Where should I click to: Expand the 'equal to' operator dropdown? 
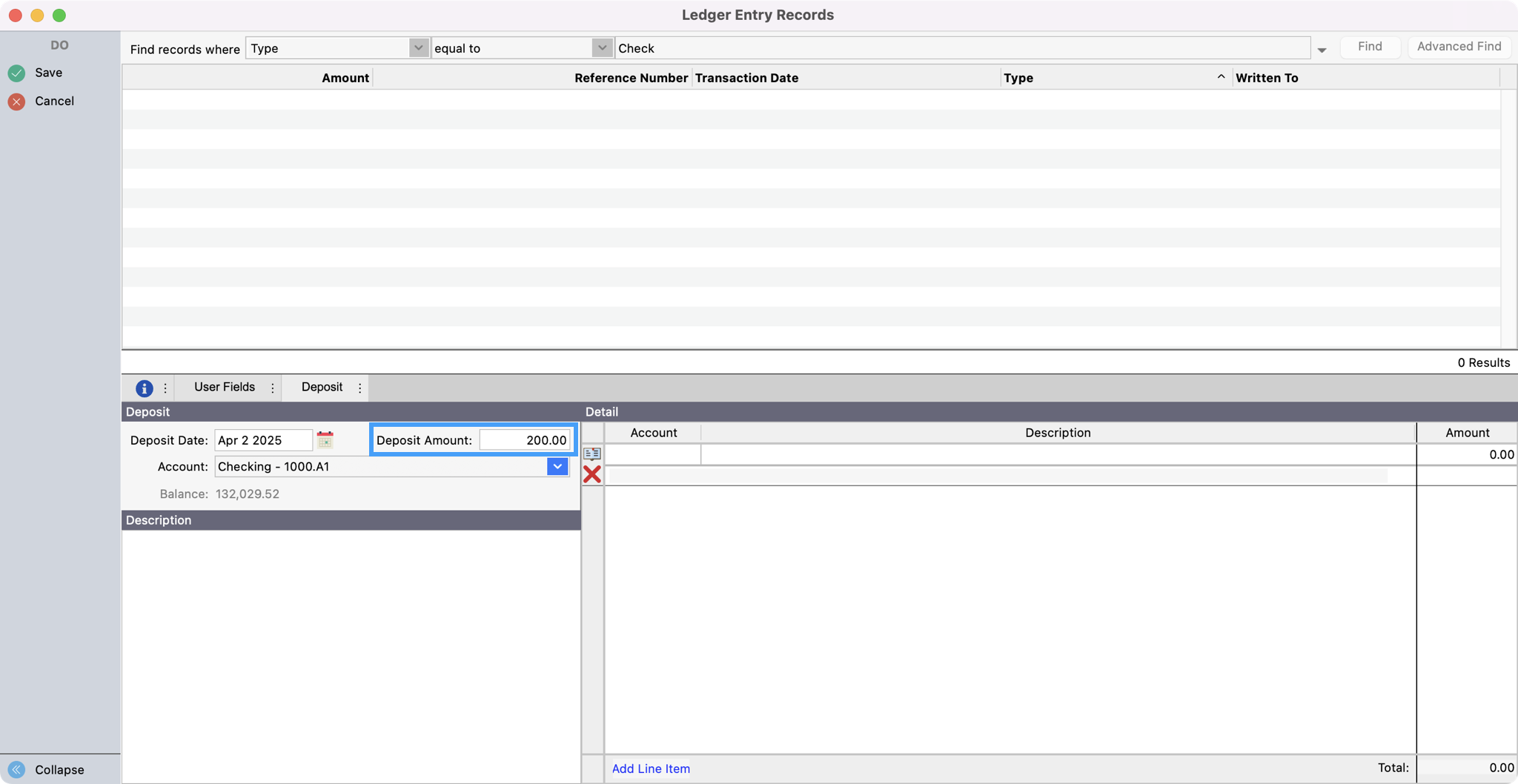(x=602, y=48)
